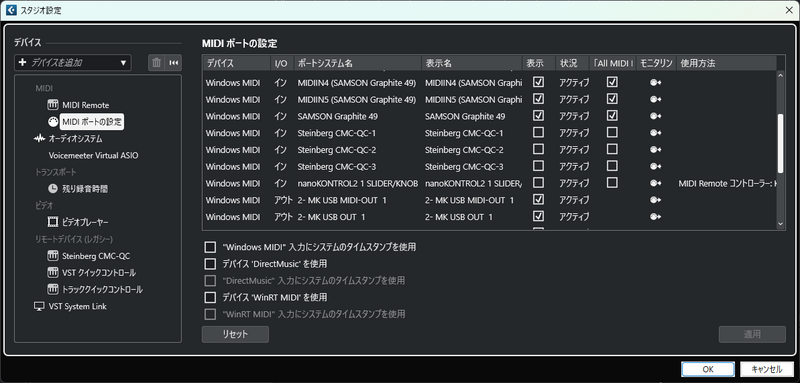800x383 pixels.
Task: Uncheck All MIDI box for SAMSON Graphite 49
Action: point(612,116)
